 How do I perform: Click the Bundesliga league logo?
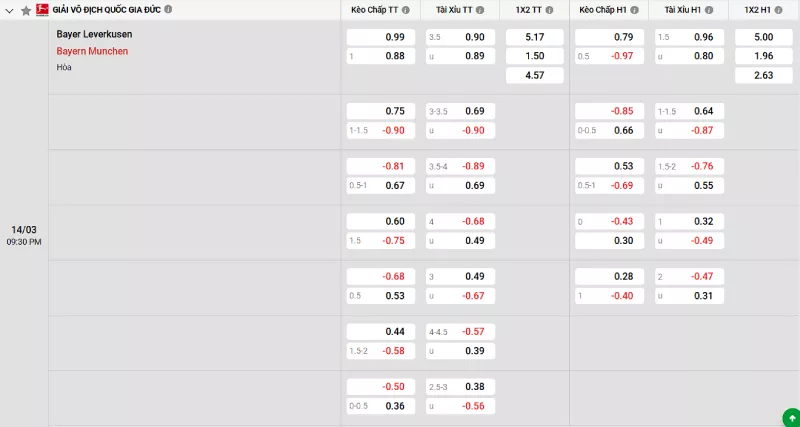[x=43, y=10]
